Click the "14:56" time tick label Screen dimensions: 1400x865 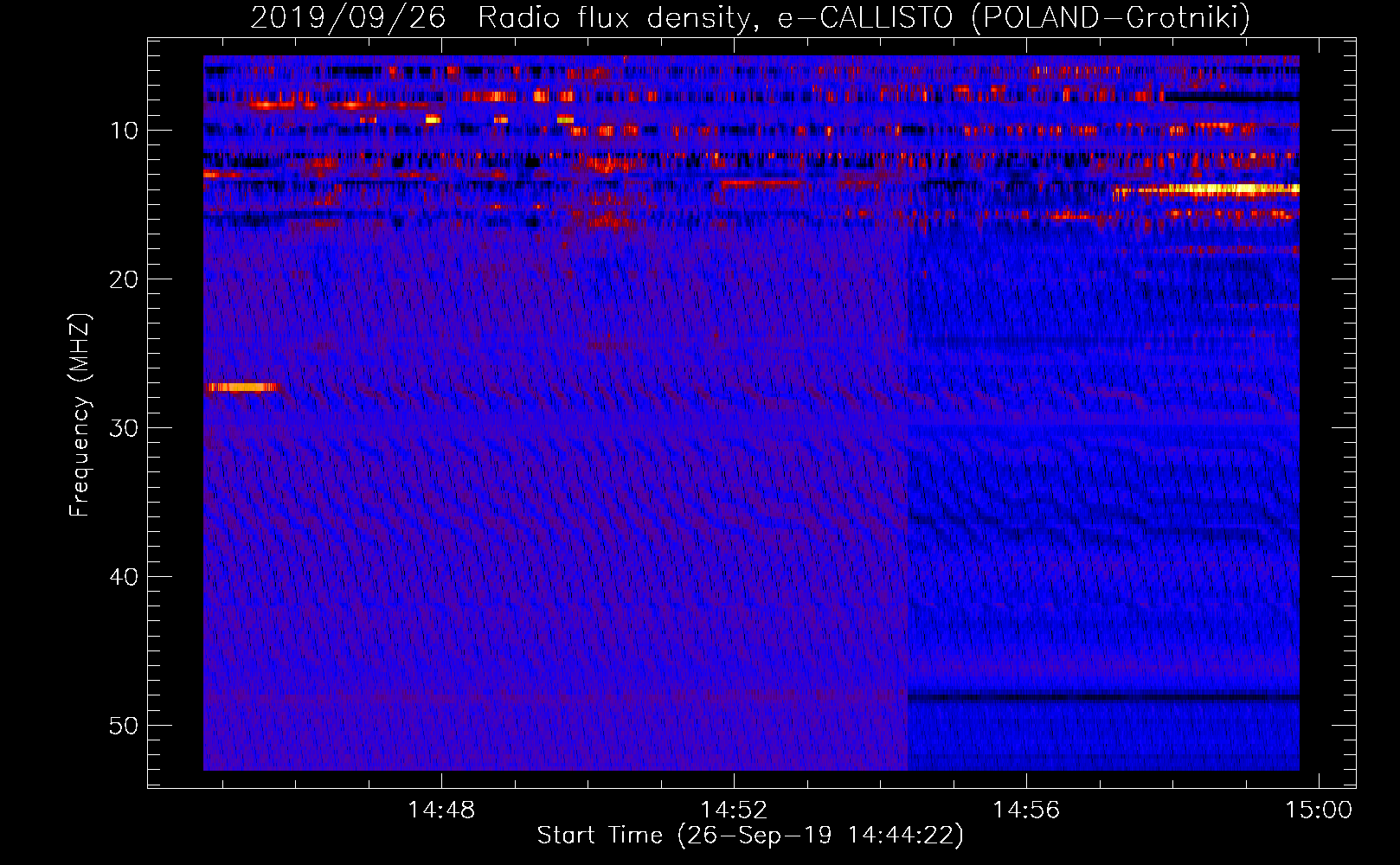tap(1026, 811)
